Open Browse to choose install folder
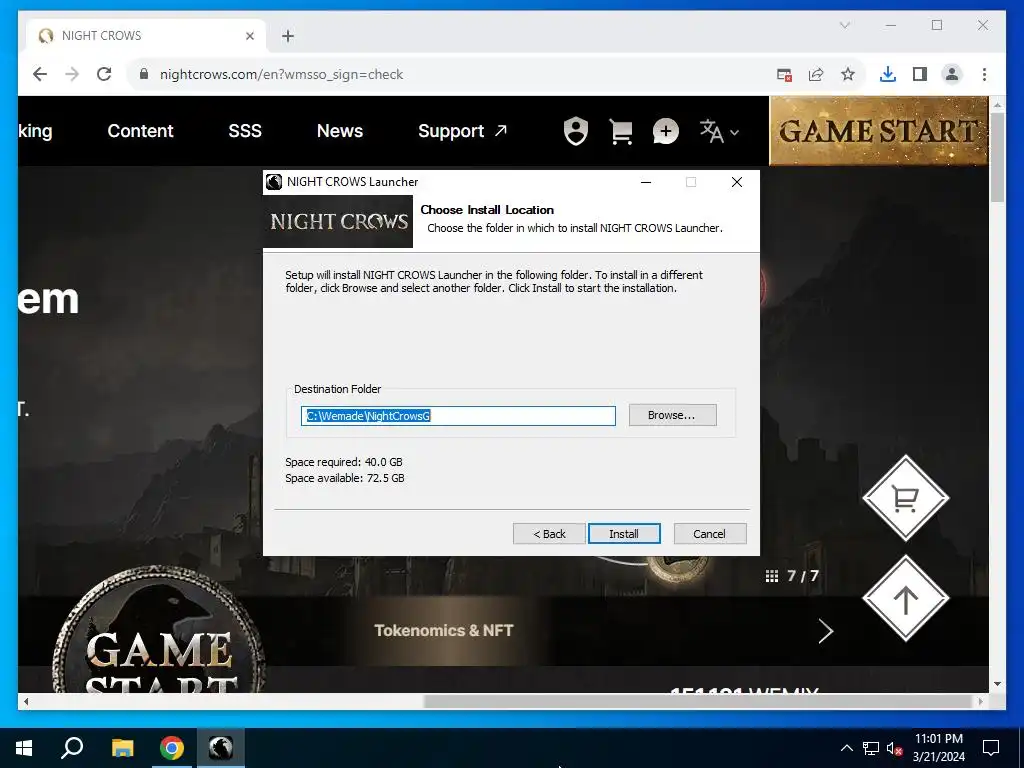The height and width of the screenshot is (768, 1024). pos(672,415)
